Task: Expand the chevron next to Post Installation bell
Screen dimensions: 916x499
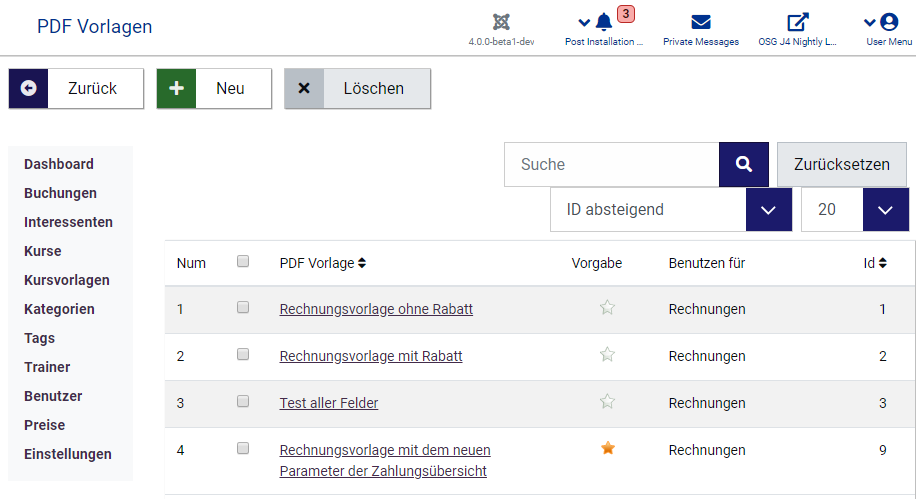Action: click(584, 23)
